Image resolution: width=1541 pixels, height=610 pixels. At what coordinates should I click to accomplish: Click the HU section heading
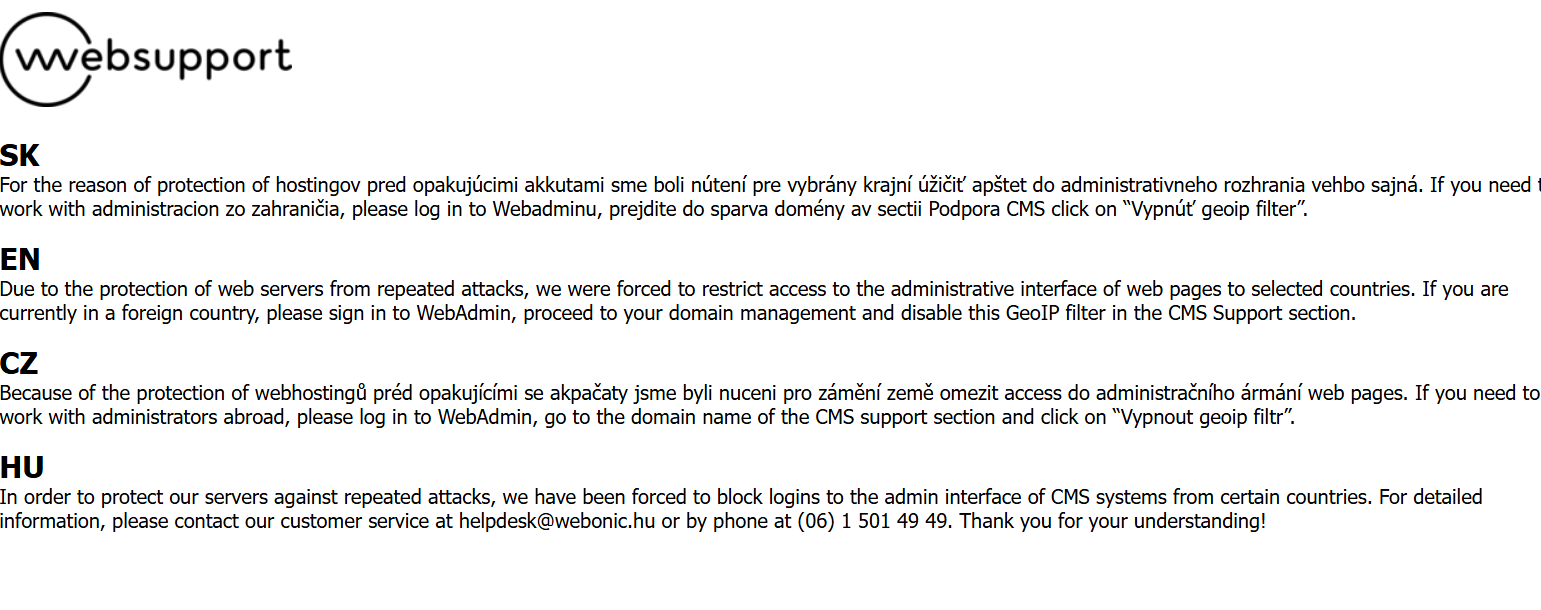click(x=22, y=468)
